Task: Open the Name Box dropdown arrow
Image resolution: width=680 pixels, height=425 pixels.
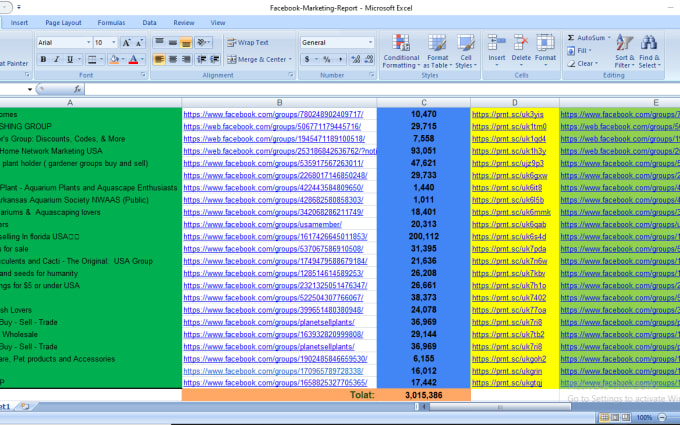Action: 29,89
